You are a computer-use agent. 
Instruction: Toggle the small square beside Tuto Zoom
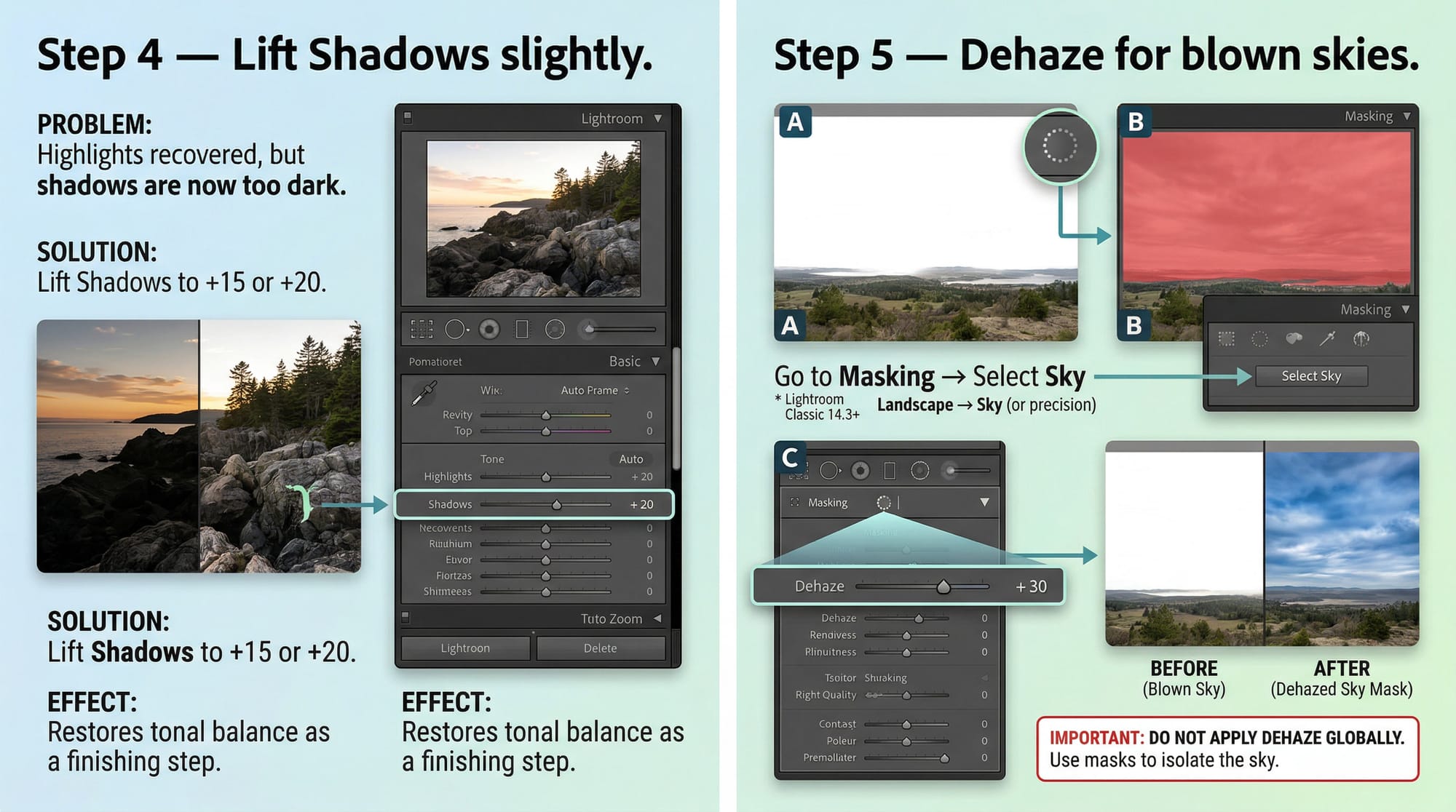pyautogui.click(x=406, y=617)
